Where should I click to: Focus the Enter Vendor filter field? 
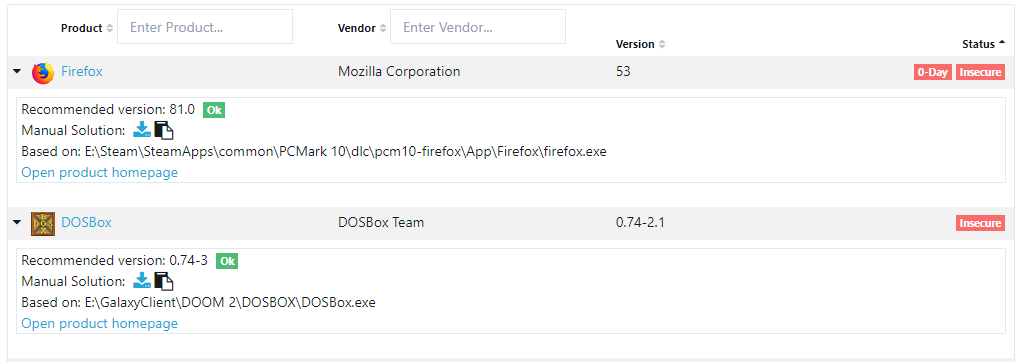478,27
